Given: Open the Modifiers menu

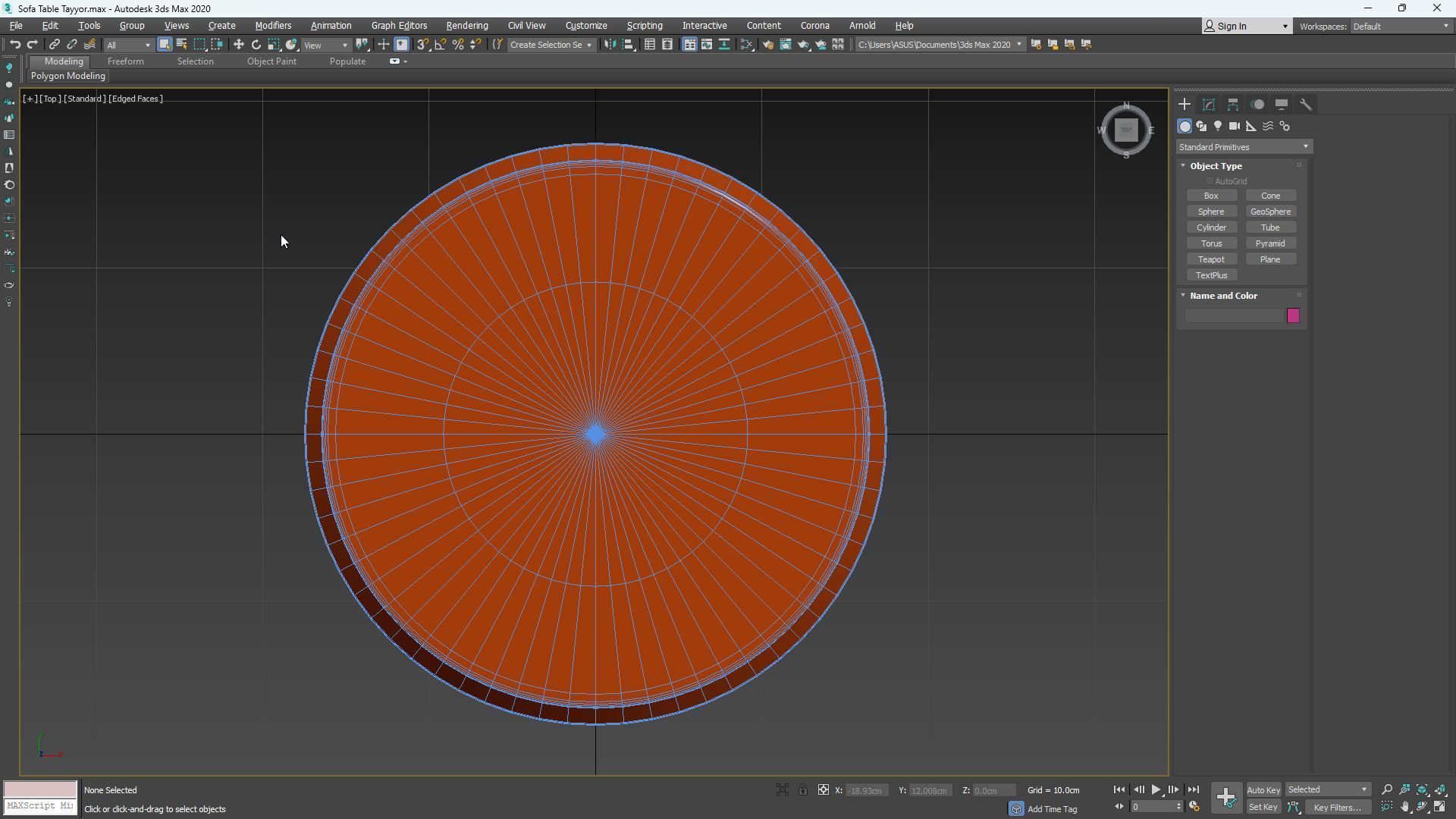Looking at the screenshot, I should [273, 26].
